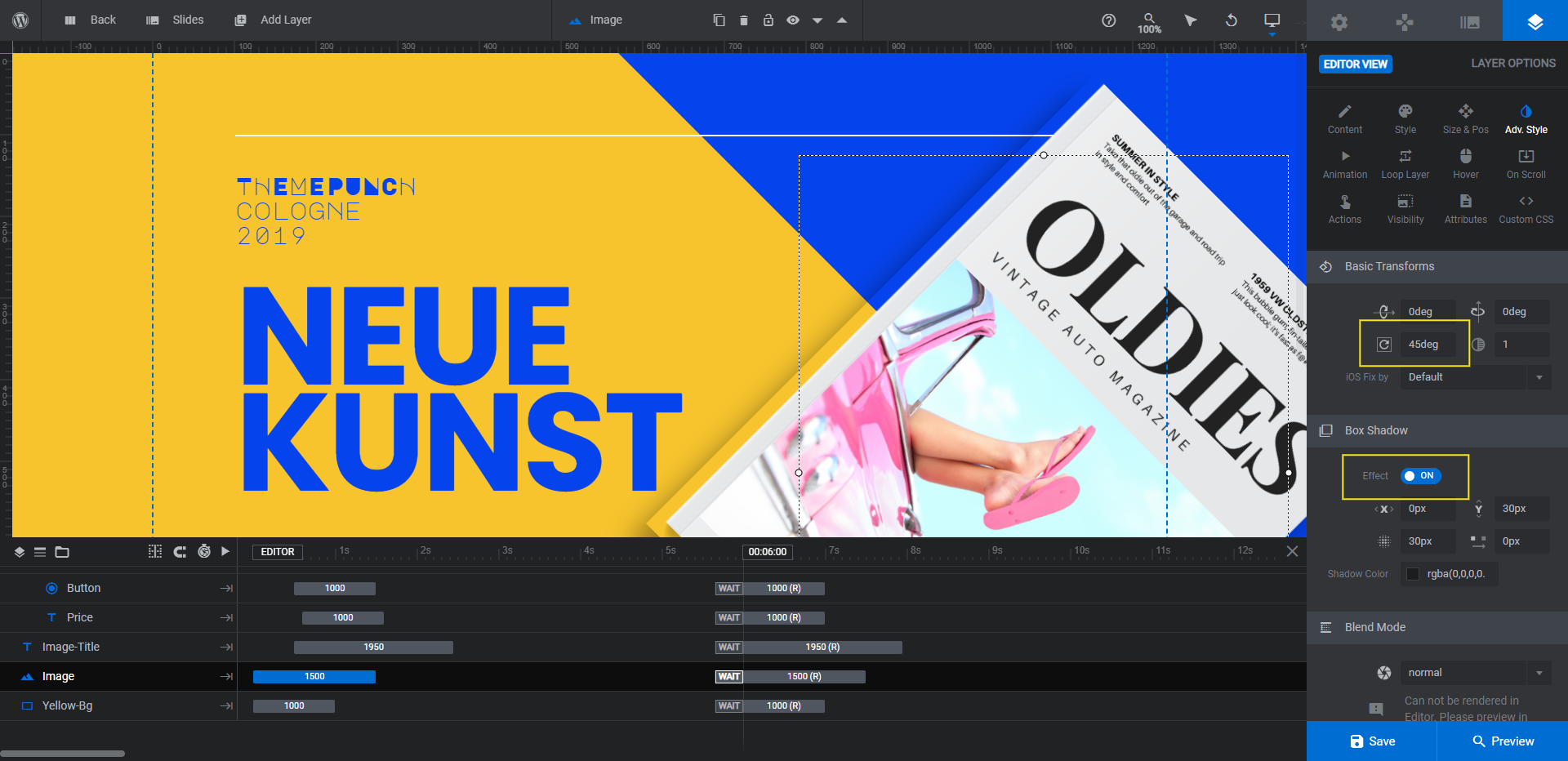Open the On Scroll settings
Screen dimensions: 1568x761
click(1526, 164)
